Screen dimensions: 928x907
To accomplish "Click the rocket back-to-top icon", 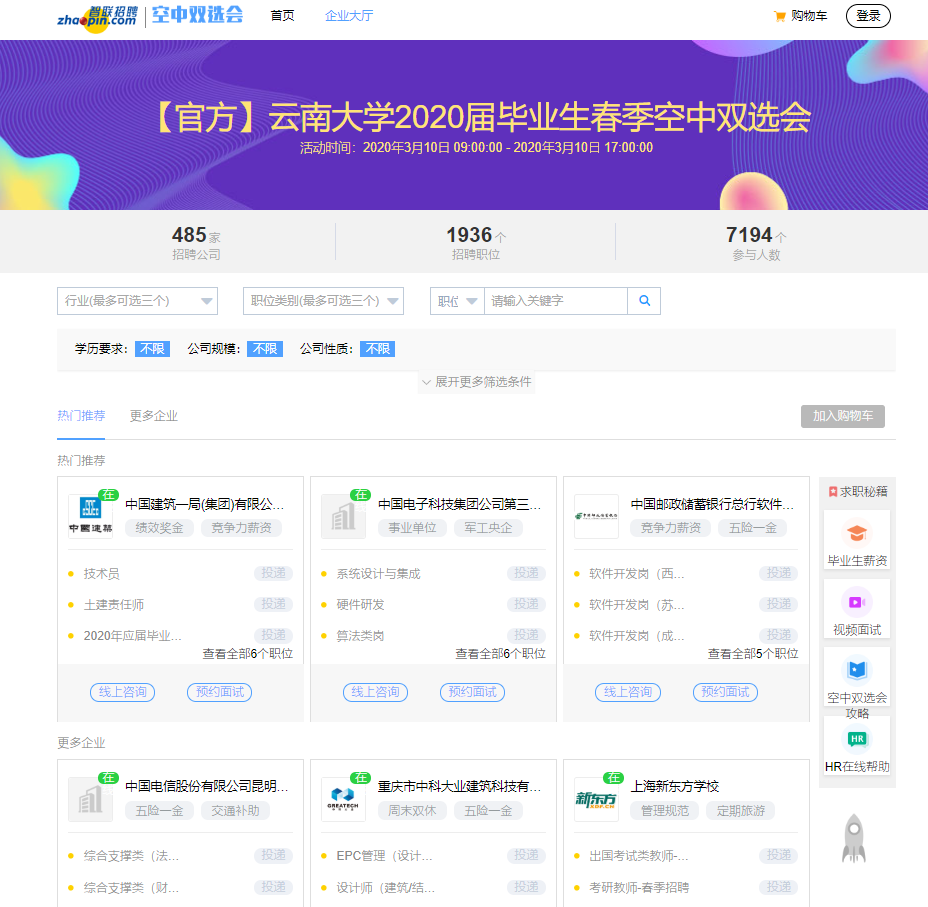I will [x=853, y=838].
